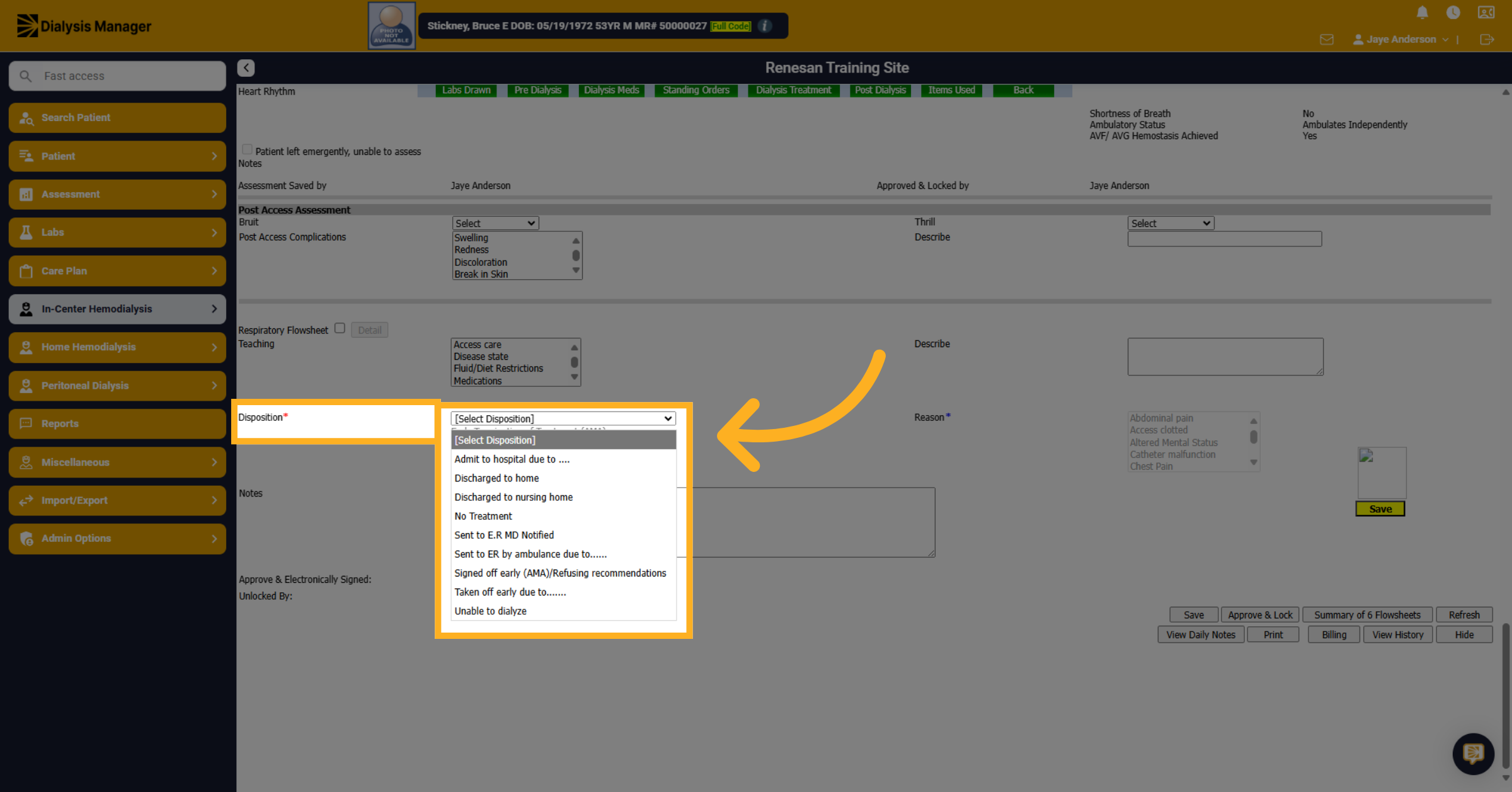Open the Bruit Select dropdown
Screen dimensions: 1512x792
(495, 223)
